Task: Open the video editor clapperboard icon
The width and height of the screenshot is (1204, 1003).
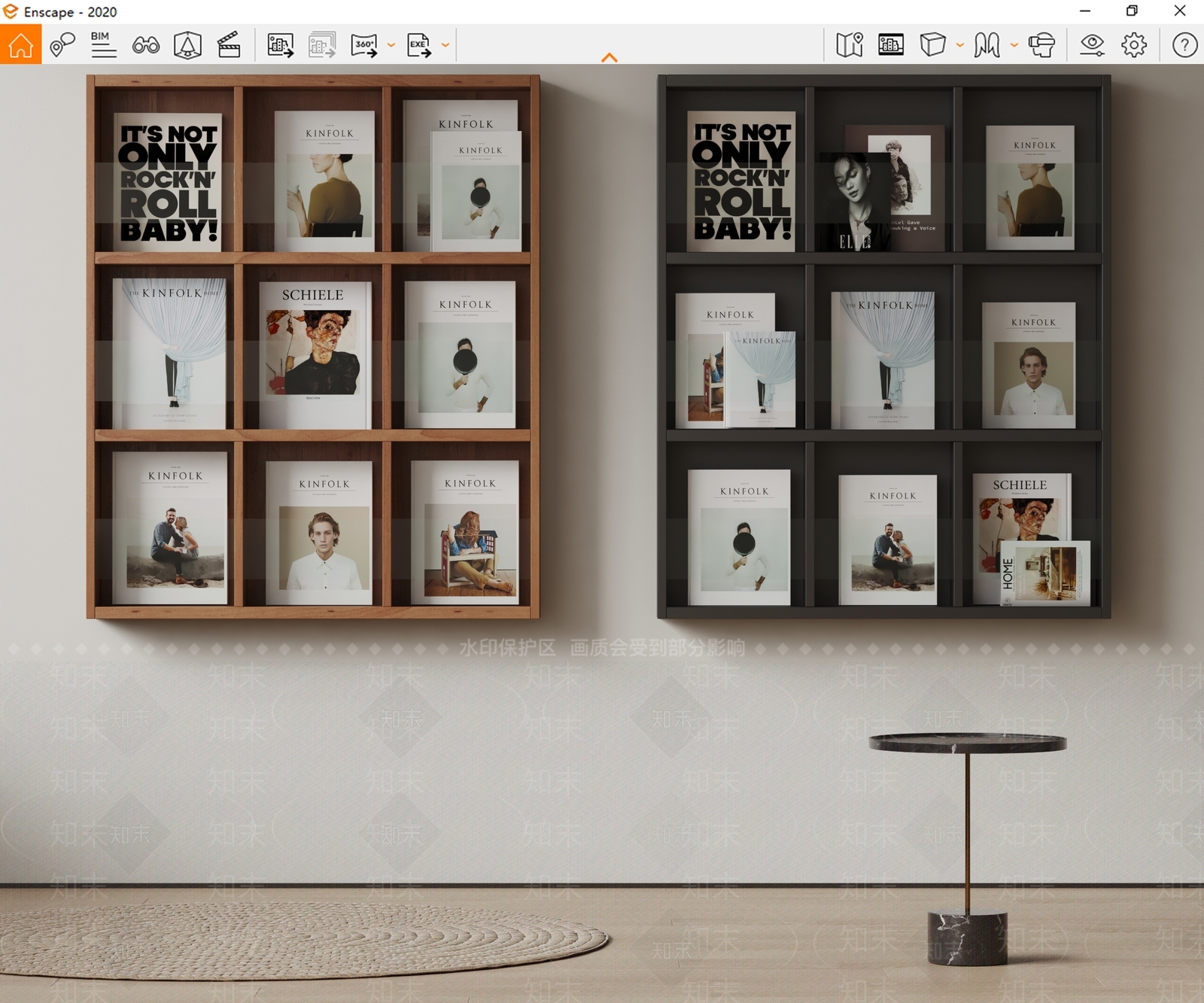Action: (x=229, y=45)
